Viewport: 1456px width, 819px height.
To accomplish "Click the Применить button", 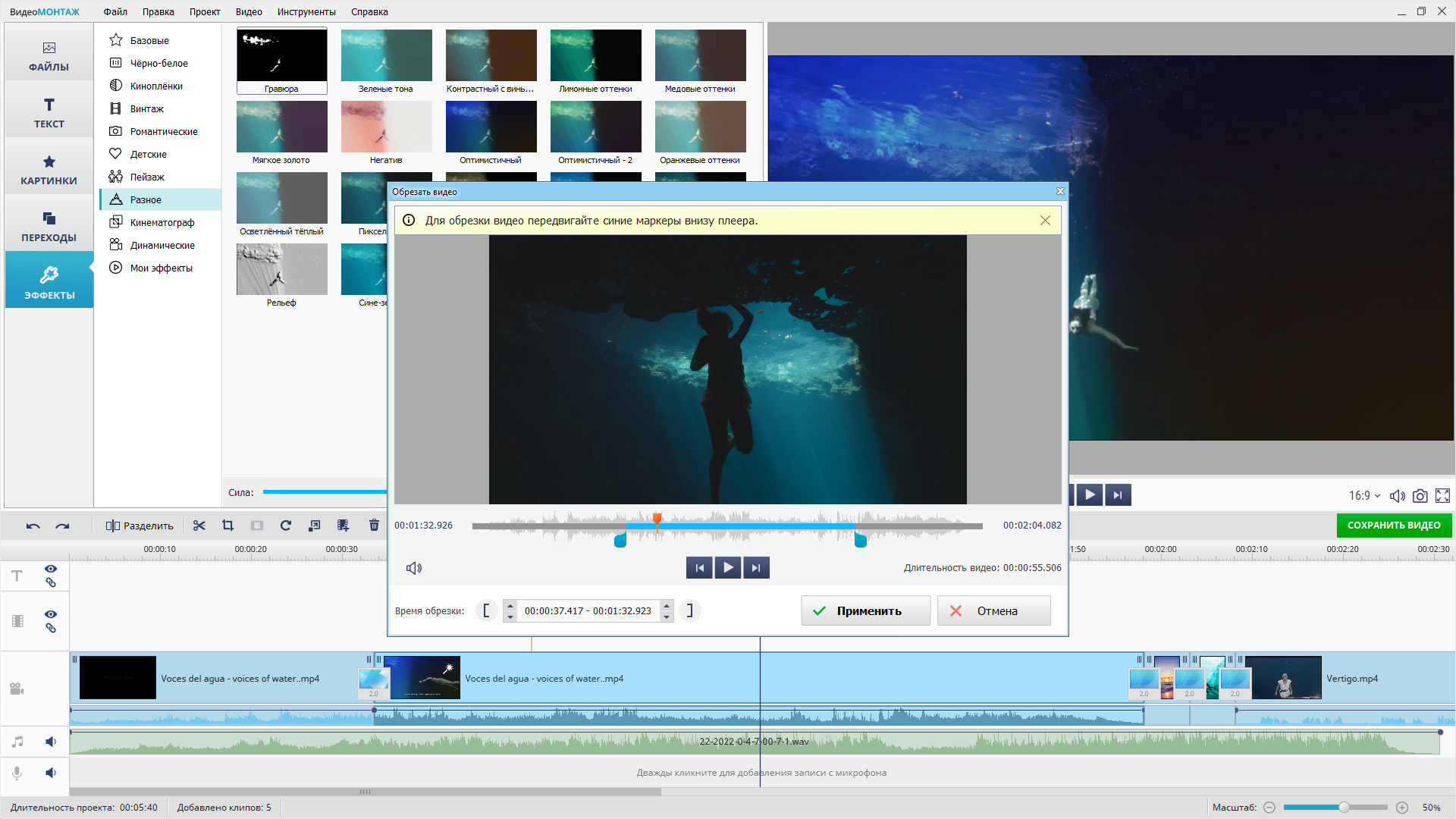I will 865,610.
